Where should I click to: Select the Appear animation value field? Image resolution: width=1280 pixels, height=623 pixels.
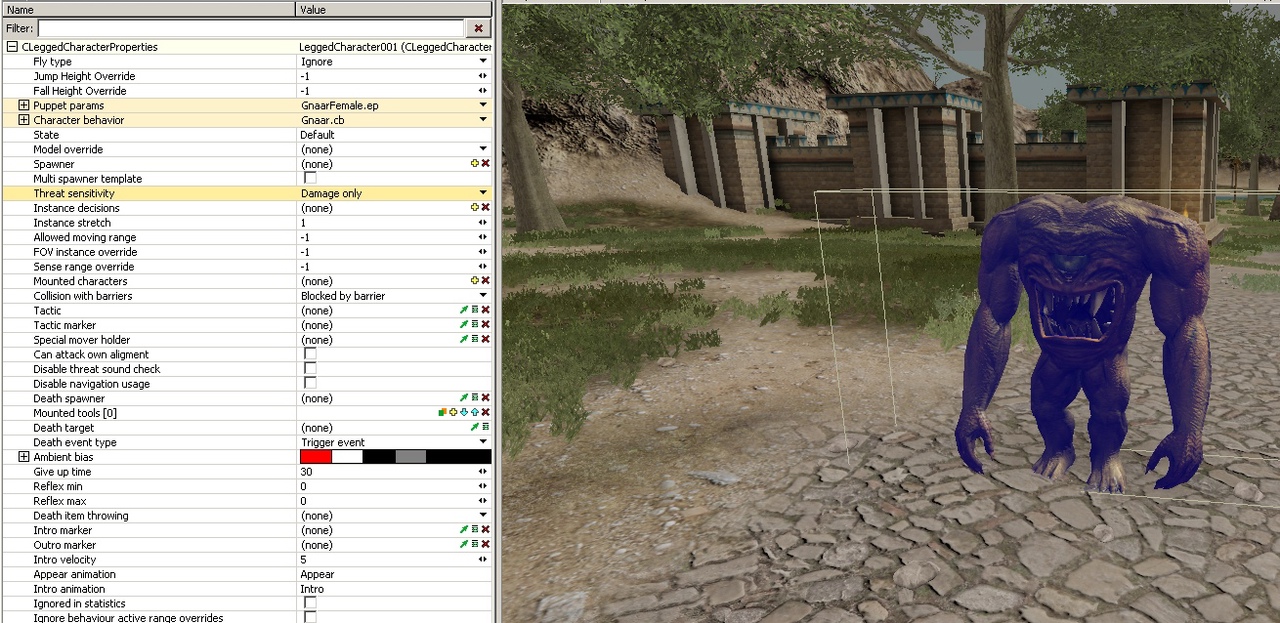tap(394, 574)
